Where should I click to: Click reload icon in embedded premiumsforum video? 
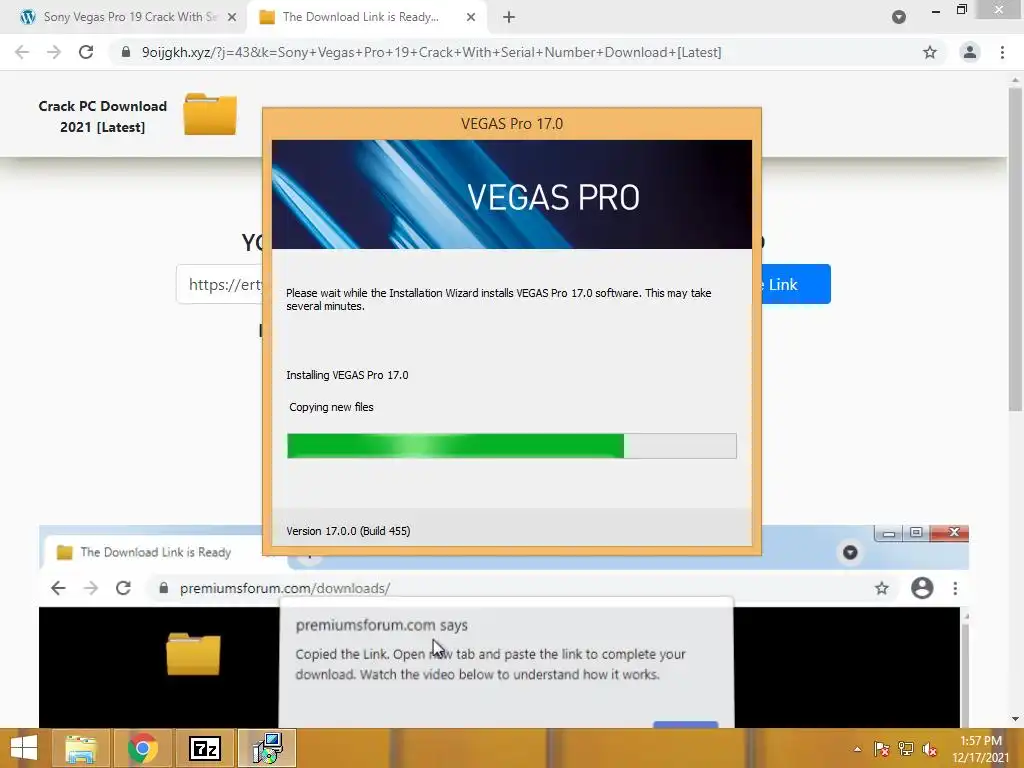123,588
